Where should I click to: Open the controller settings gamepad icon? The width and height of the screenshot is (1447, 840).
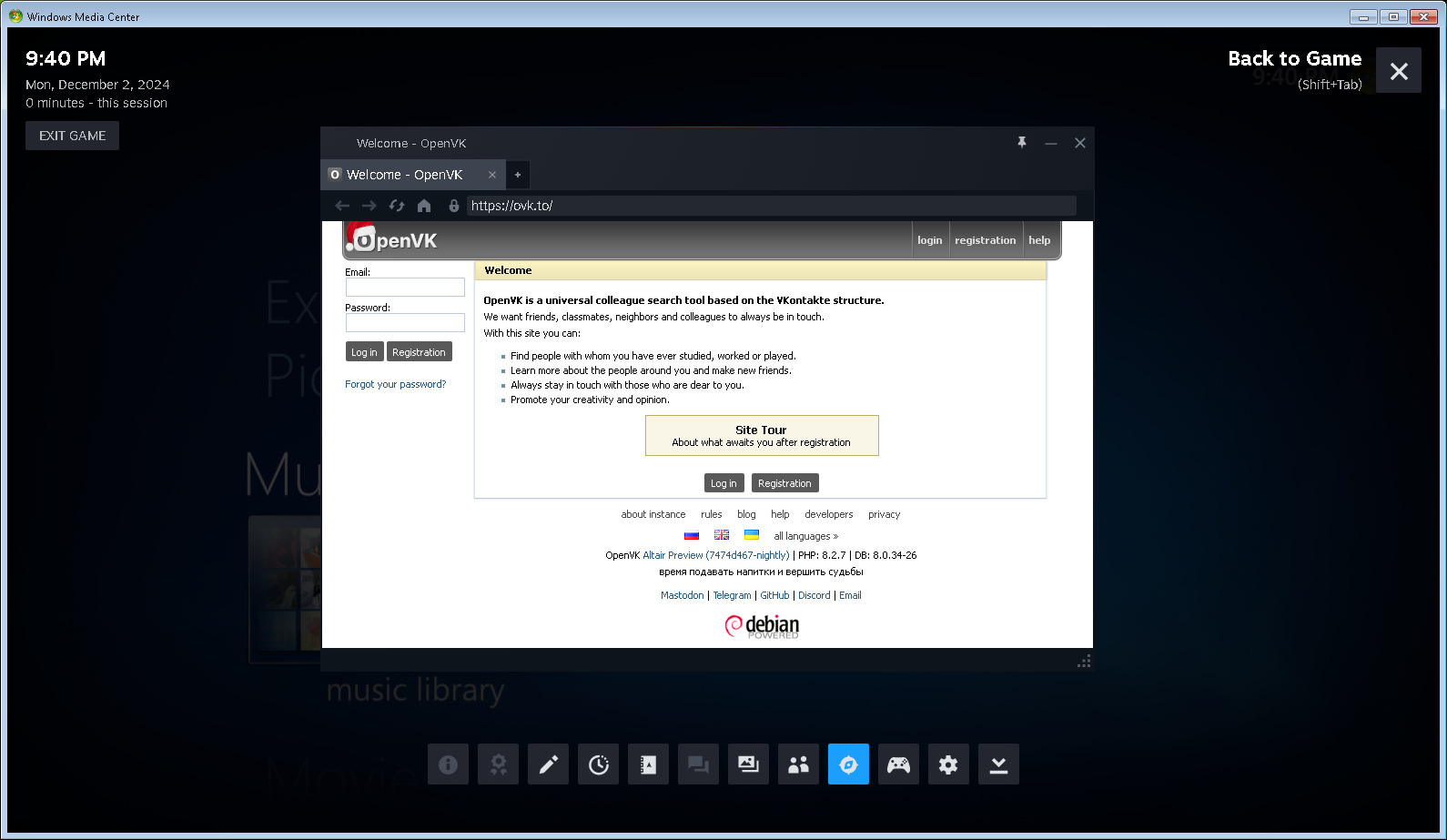[898, 764]
